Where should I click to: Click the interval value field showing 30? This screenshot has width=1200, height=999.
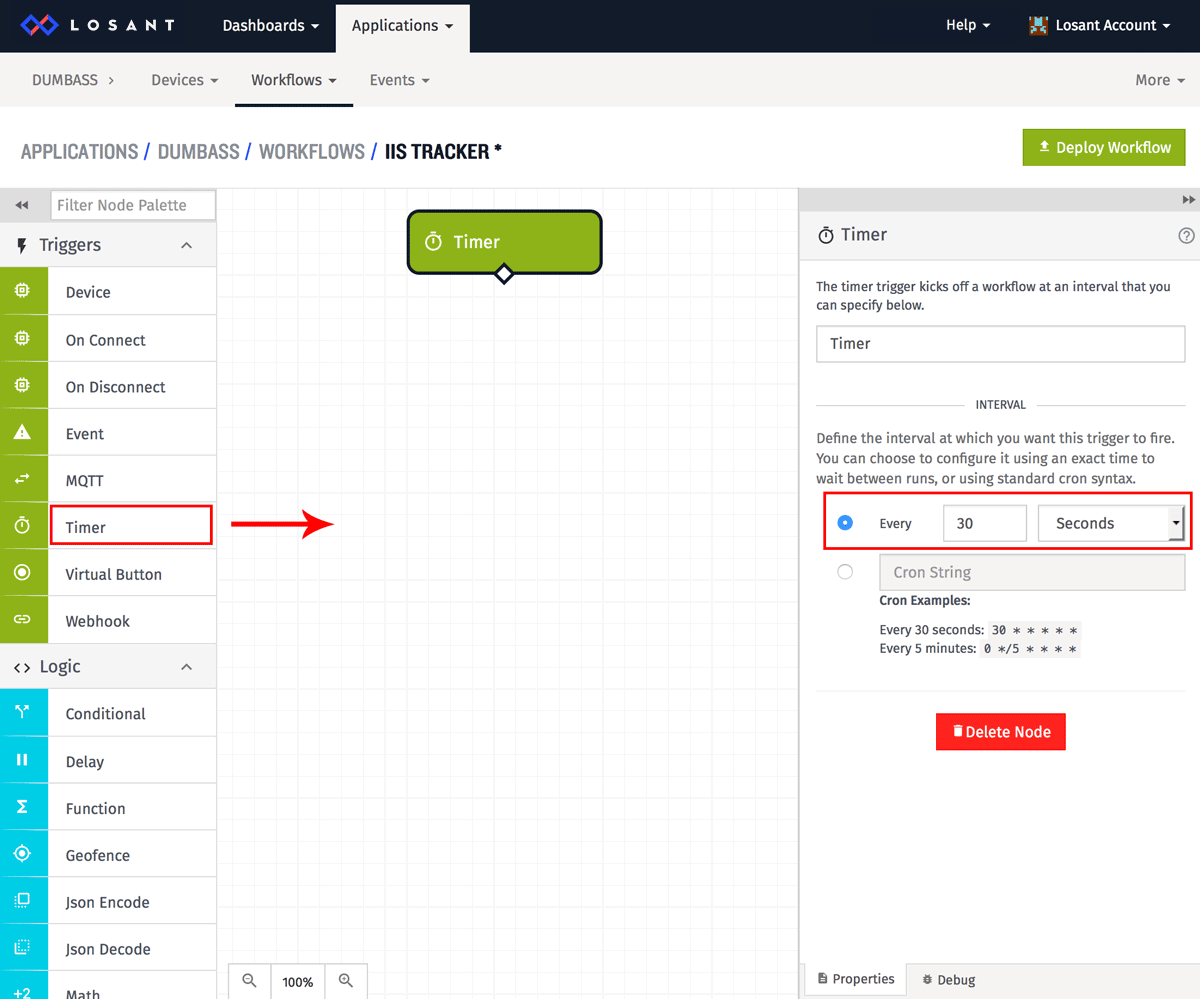(x=984, y=523)
